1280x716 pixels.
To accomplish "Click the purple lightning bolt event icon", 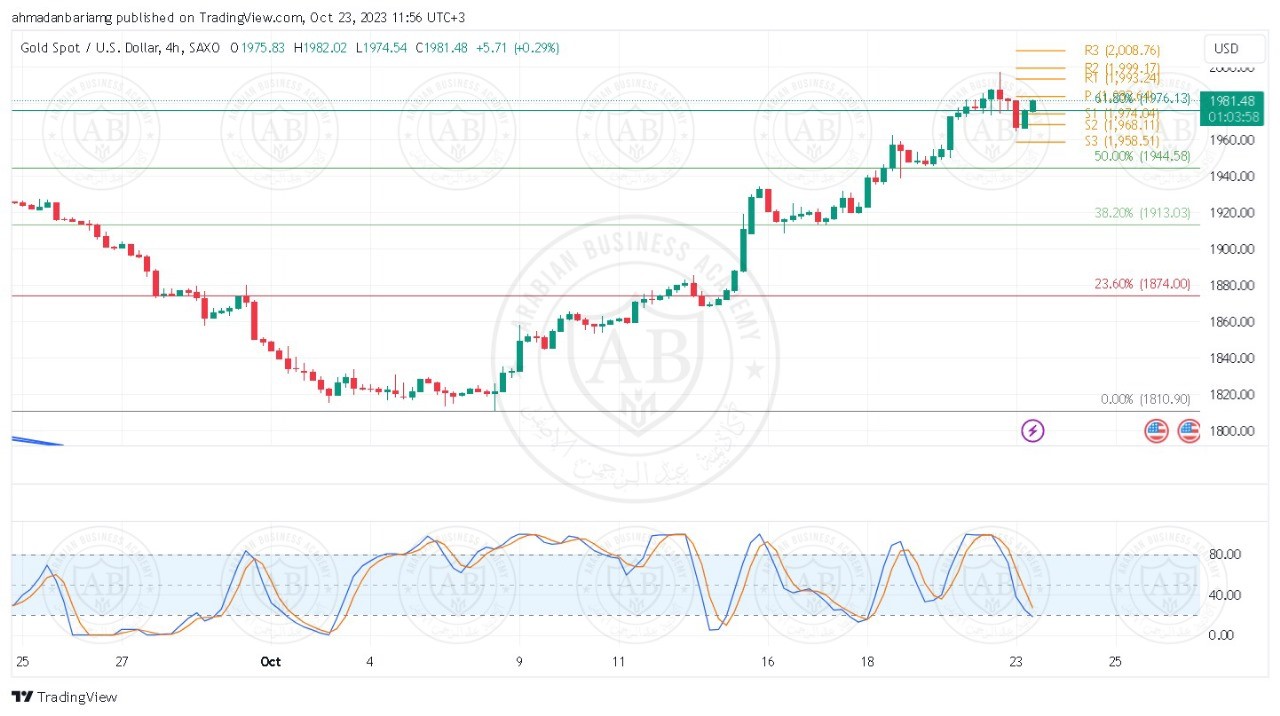I will (1032, 431).
